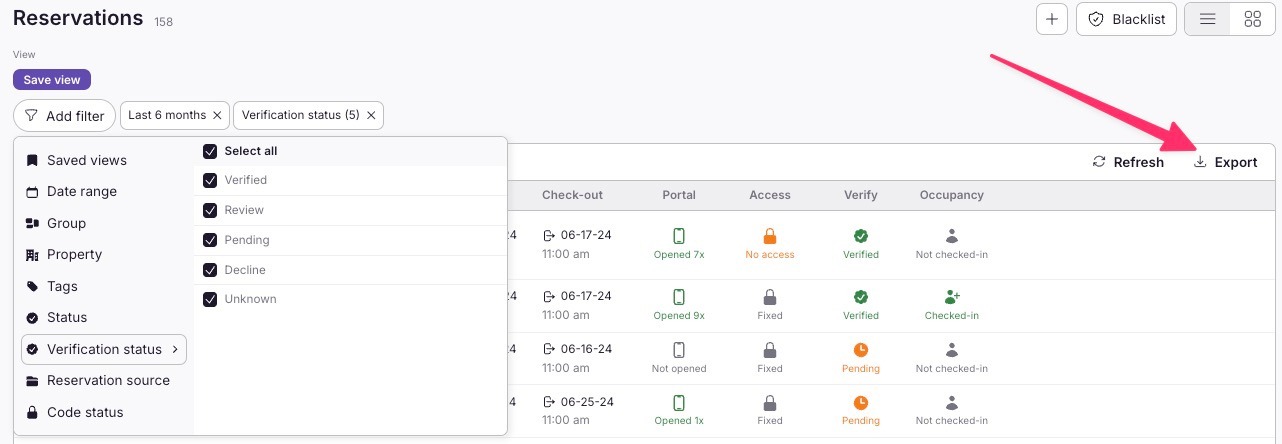Uncheck the Verified status checkbox
The height and width of the screenshot is (444, 1282).
(210, 180)
